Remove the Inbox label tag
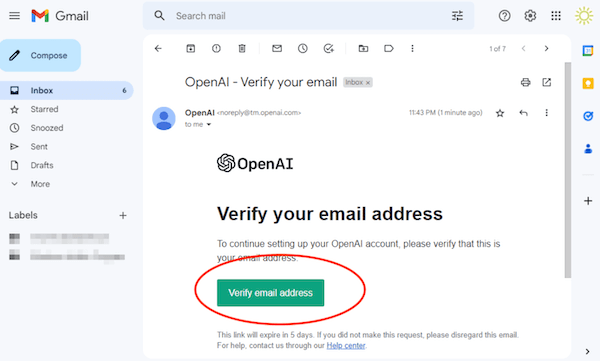The height and width of the screenshot is (361, 600). pos(368,83)
